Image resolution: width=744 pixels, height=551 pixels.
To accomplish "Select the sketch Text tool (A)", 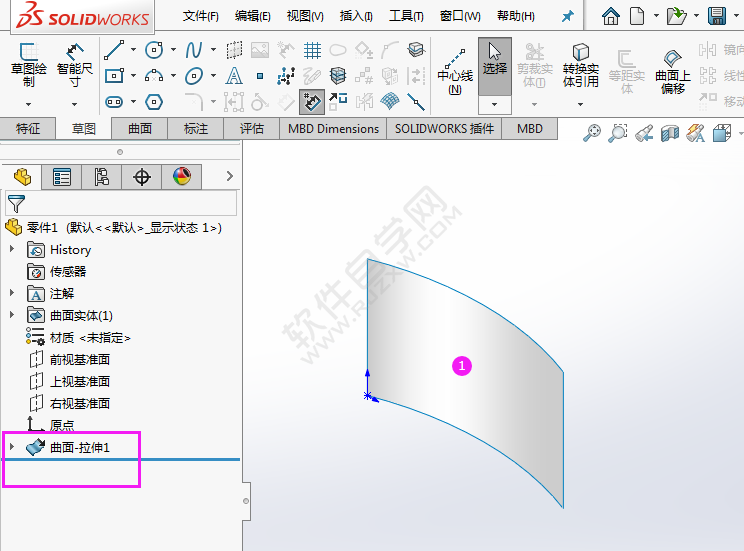I will click(233, 75).
